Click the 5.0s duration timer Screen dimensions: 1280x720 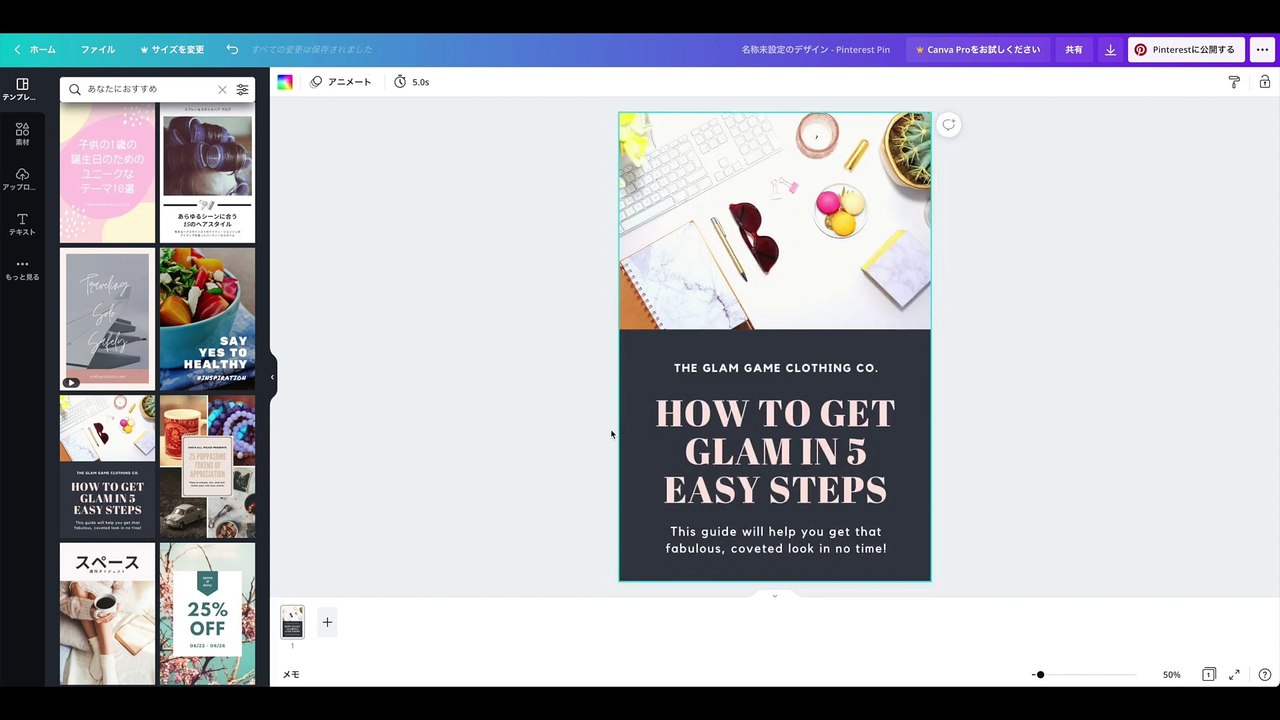coord(411,82)
